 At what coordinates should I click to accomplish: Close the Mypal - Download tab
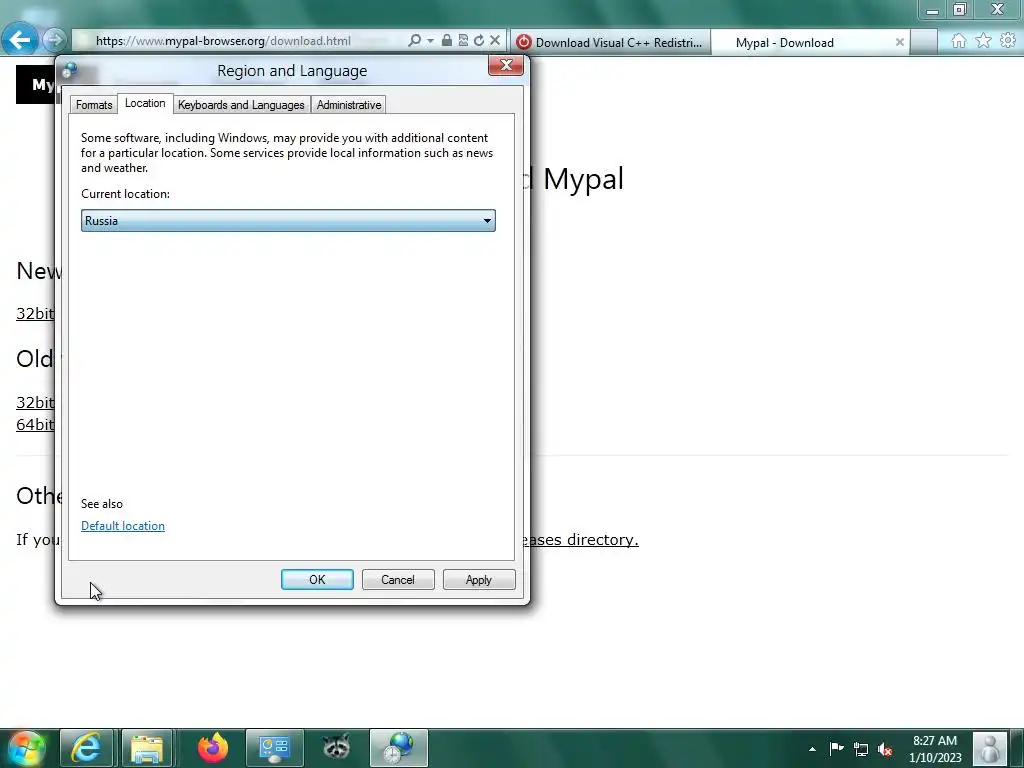pos(899,42)
